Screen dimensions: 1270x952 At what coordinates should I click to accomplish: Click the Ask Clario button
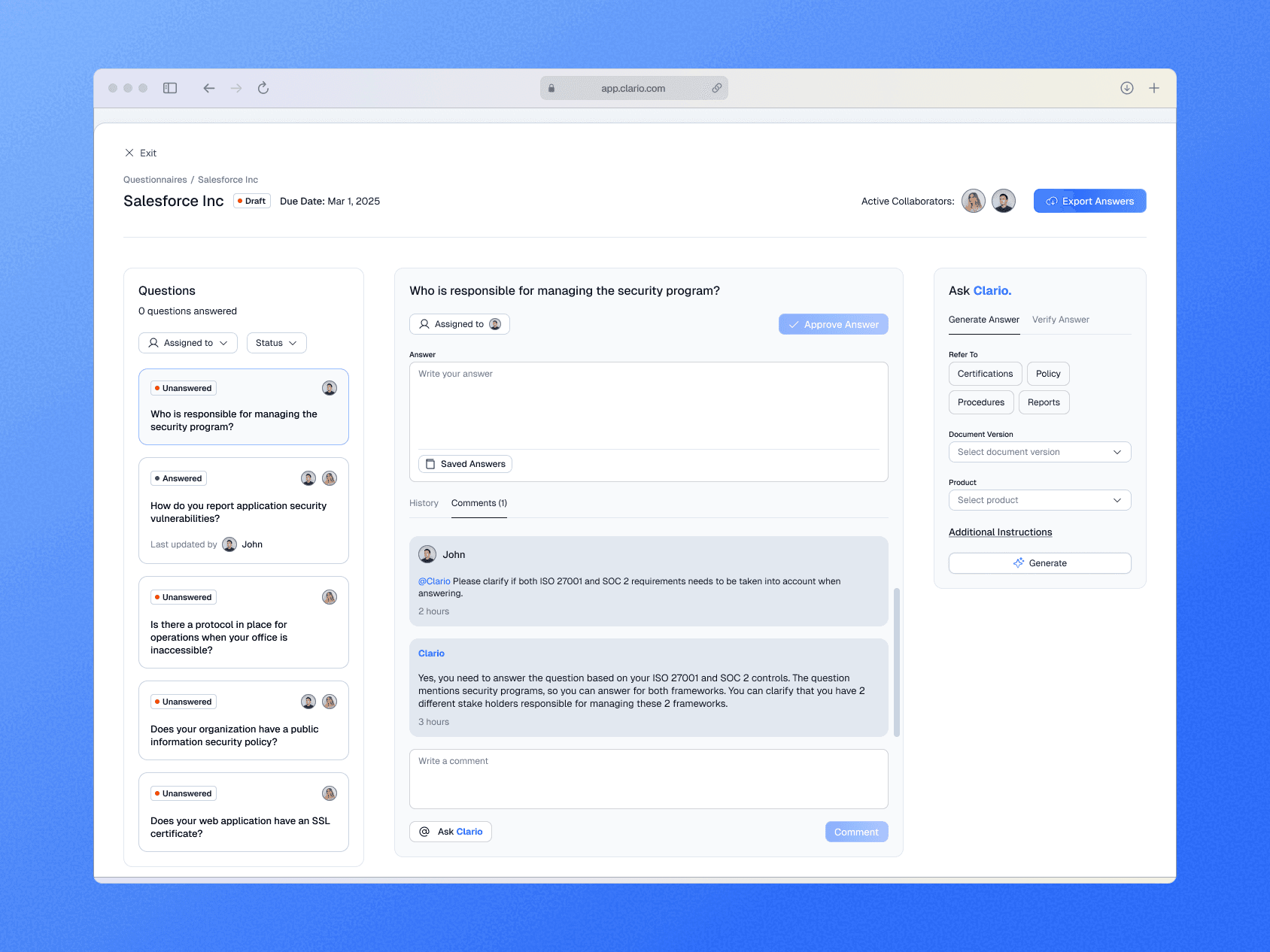[x=451, y=832]
